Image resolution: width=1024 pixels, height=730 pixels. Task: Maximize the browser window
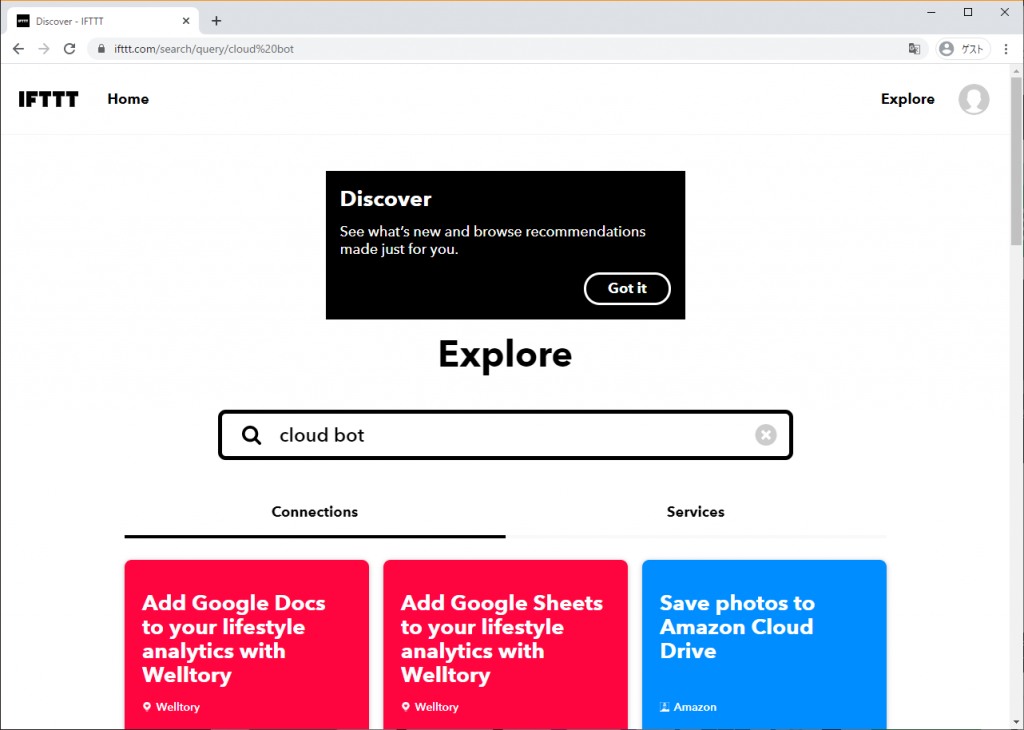coord(968,12)
